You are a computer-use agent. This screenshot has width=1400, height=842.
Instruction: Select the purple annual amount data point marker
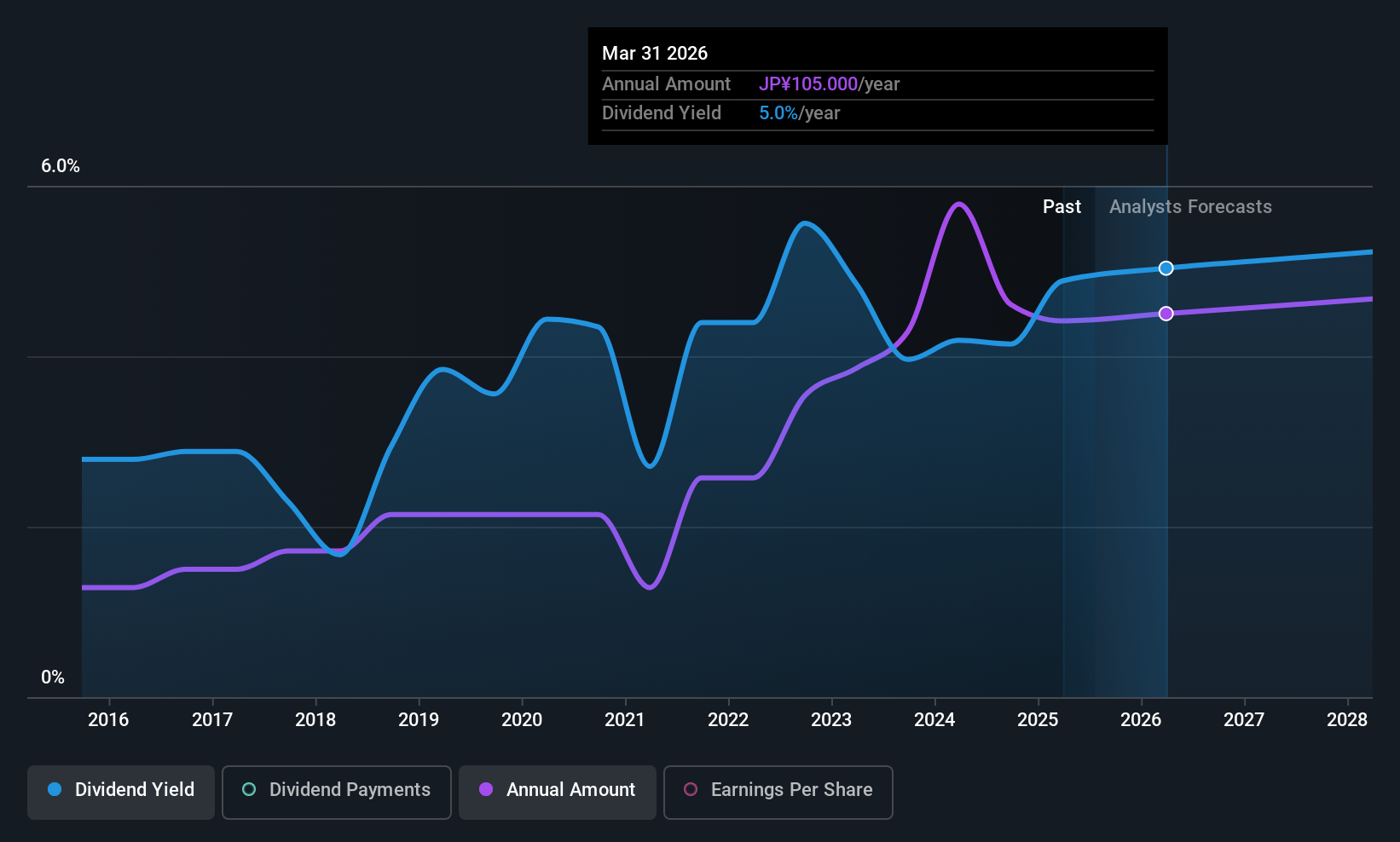(1166, 314)
